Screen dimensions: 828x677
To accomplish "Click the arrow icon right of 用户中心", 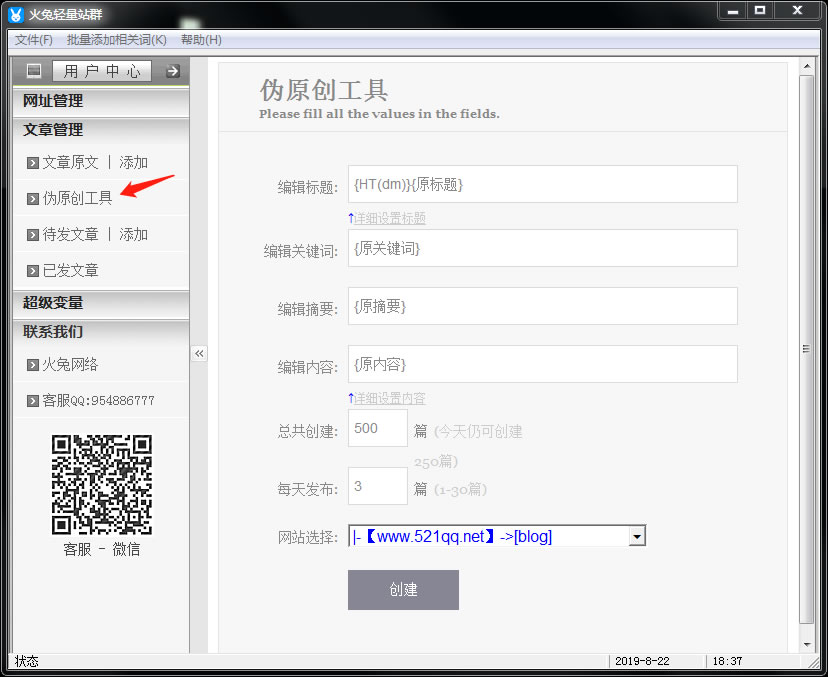I will (172, 71).
